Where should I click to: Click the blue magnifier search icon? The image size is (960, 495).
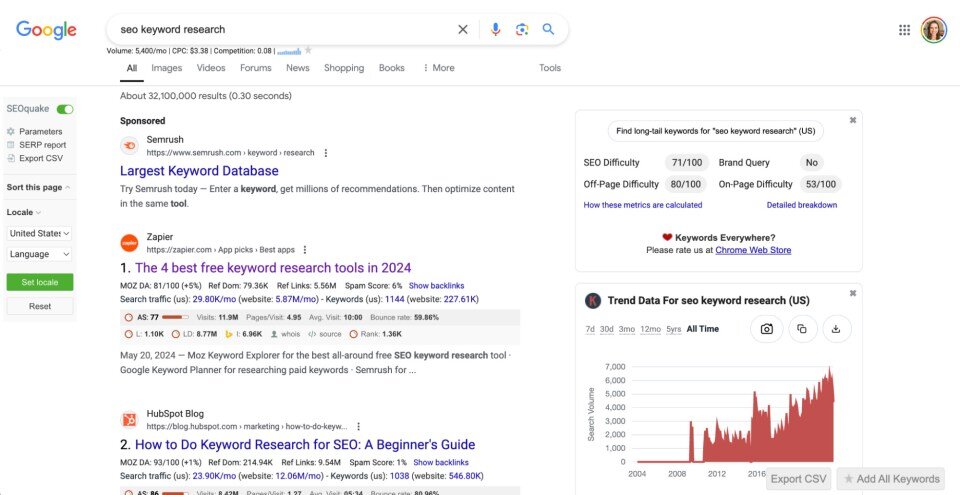pyautogui.click(x=548, y=29)
